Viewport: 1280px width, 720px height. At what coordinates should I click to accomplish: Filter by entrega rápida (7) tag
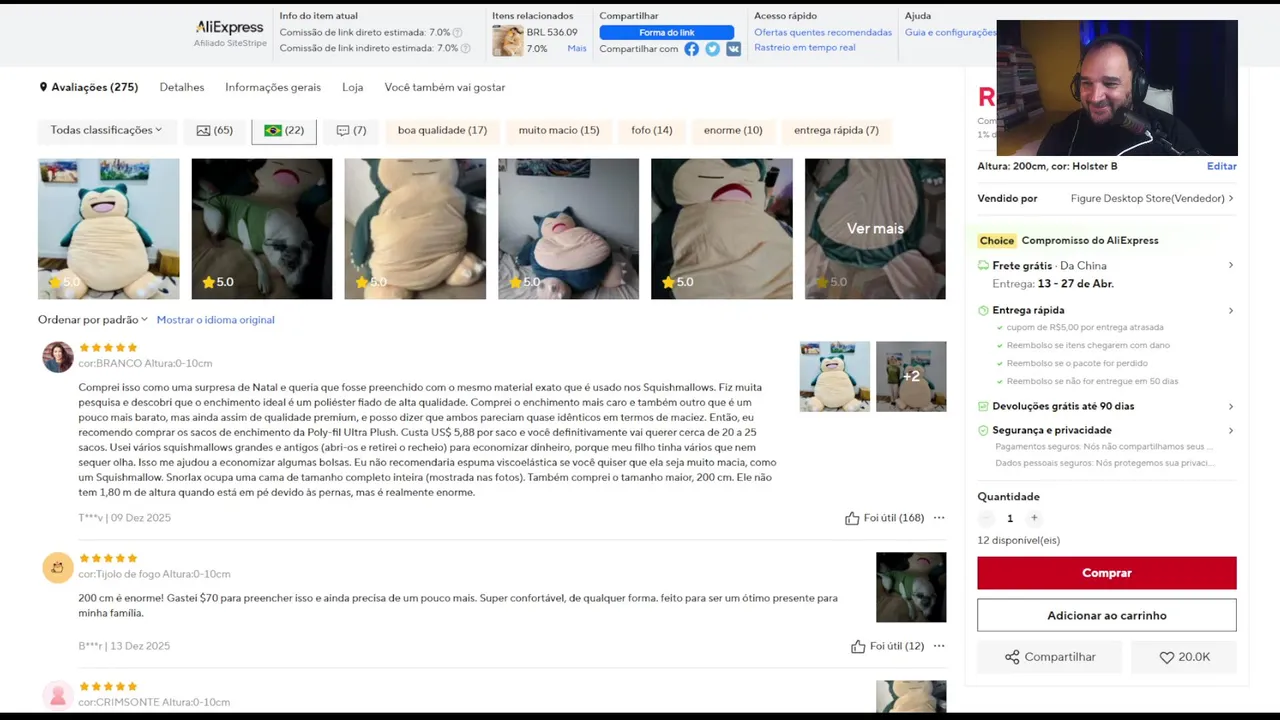pos(836,130)
